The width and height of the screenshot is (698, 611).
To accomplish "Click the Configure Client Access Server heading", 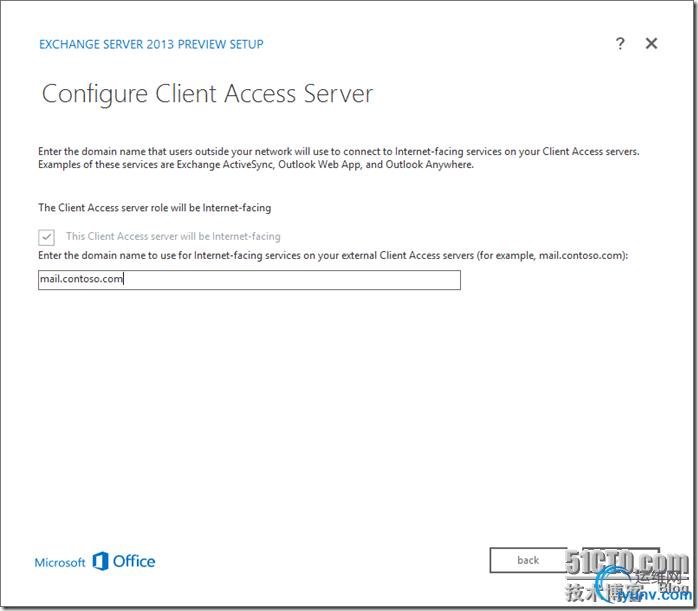I will tap(207, 94).
